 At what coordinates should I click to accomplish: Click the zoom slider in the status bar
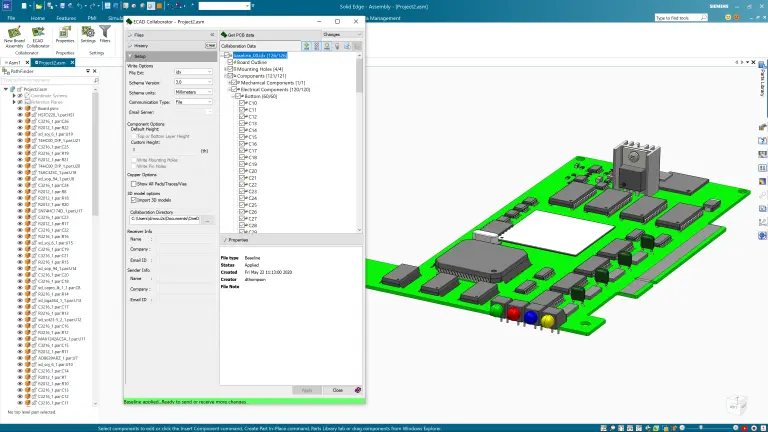coord(709,428)
